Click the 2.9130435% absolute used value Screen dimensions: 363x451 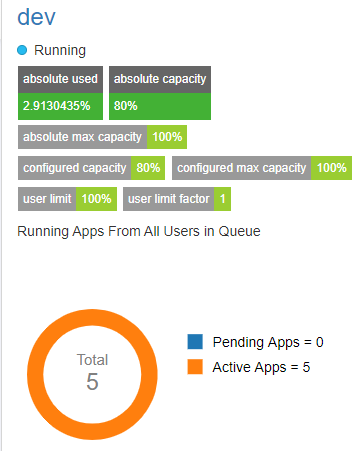pyautogui.click(x=60, y=106)
